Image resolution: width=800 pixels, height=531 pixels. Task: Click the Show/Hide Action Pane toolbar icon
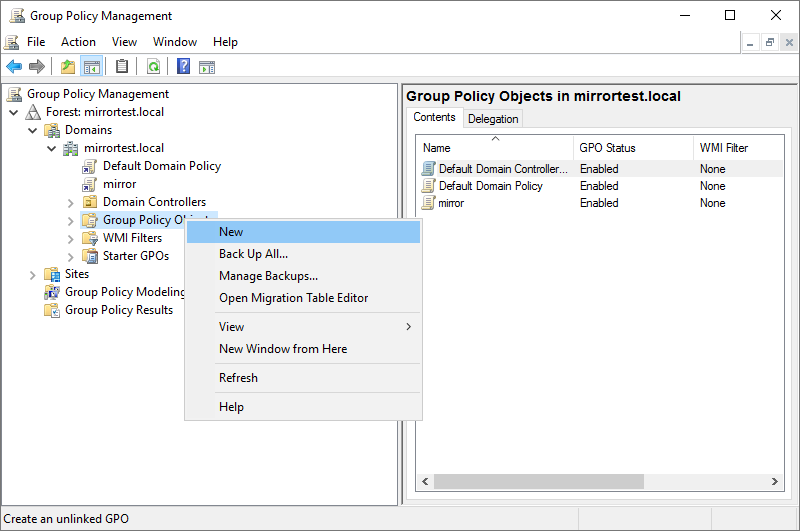pos(207,66)
